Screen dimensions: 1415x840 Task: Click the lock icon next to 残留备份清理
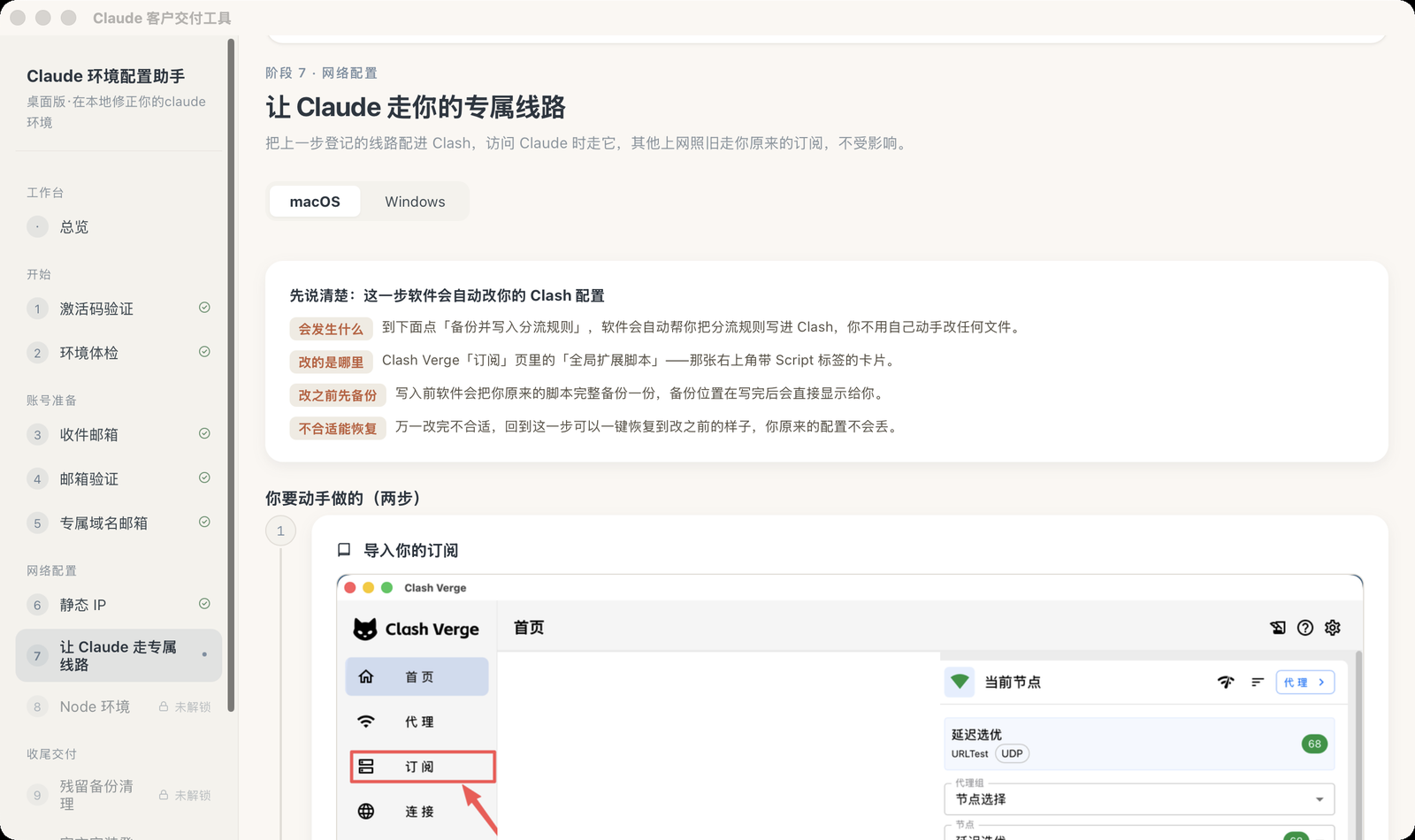pos(164,795)
